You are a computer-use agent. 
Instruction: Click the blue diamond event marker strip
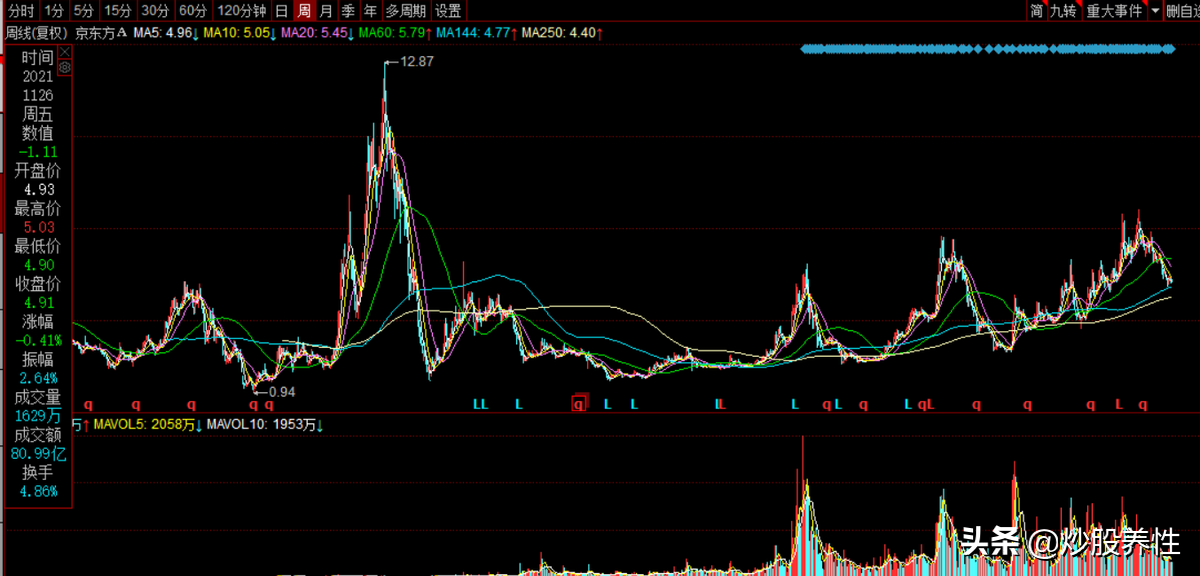coord(987,48)
